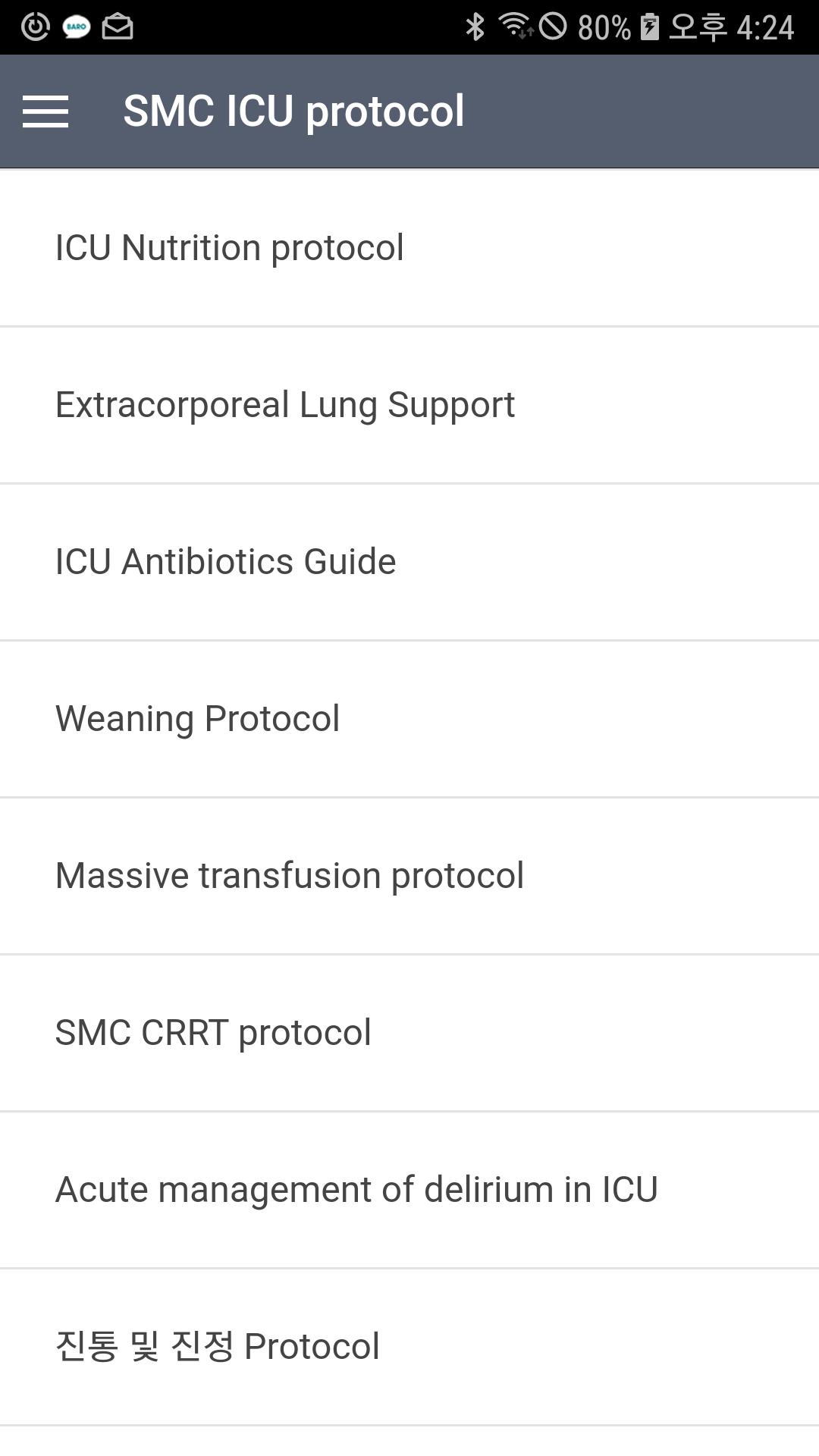This screenshot has width=819, height=1456.
Task: Select 진통 및 진정 Protocol entry
Action: (409, 1348)
